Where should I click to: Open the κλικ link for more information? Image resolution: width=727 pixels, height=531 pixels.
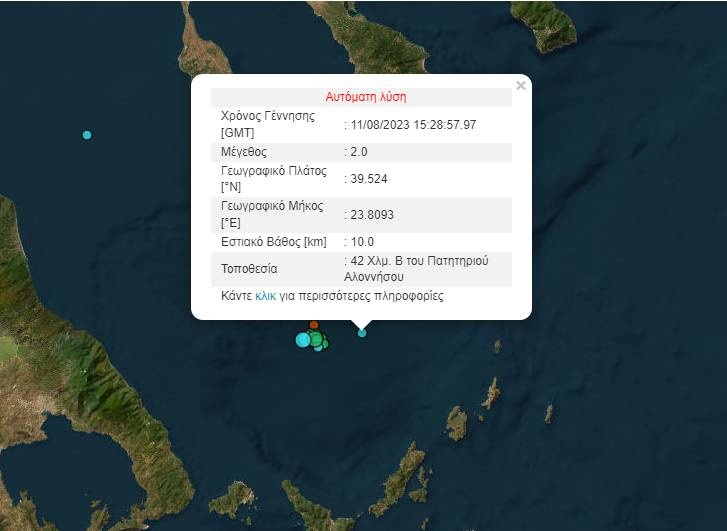point(265,296)
